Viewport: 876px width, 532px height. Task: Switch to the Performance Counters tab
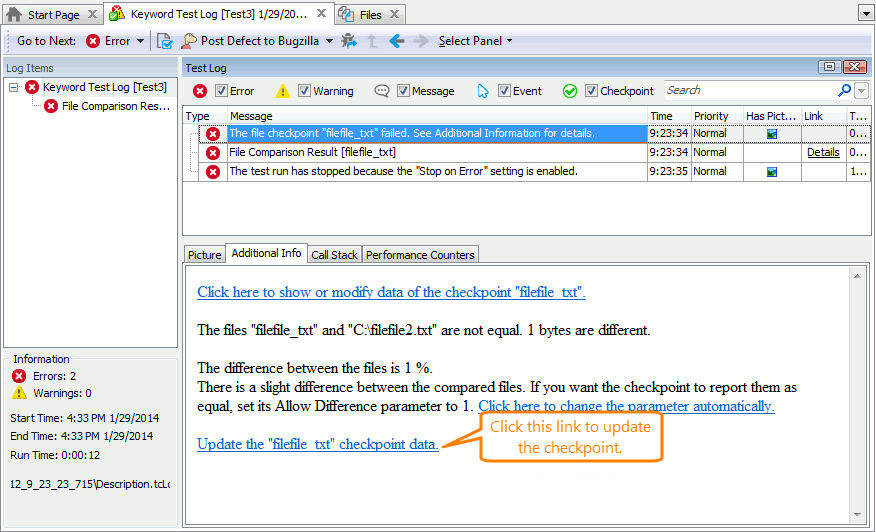tap(420, 255)
